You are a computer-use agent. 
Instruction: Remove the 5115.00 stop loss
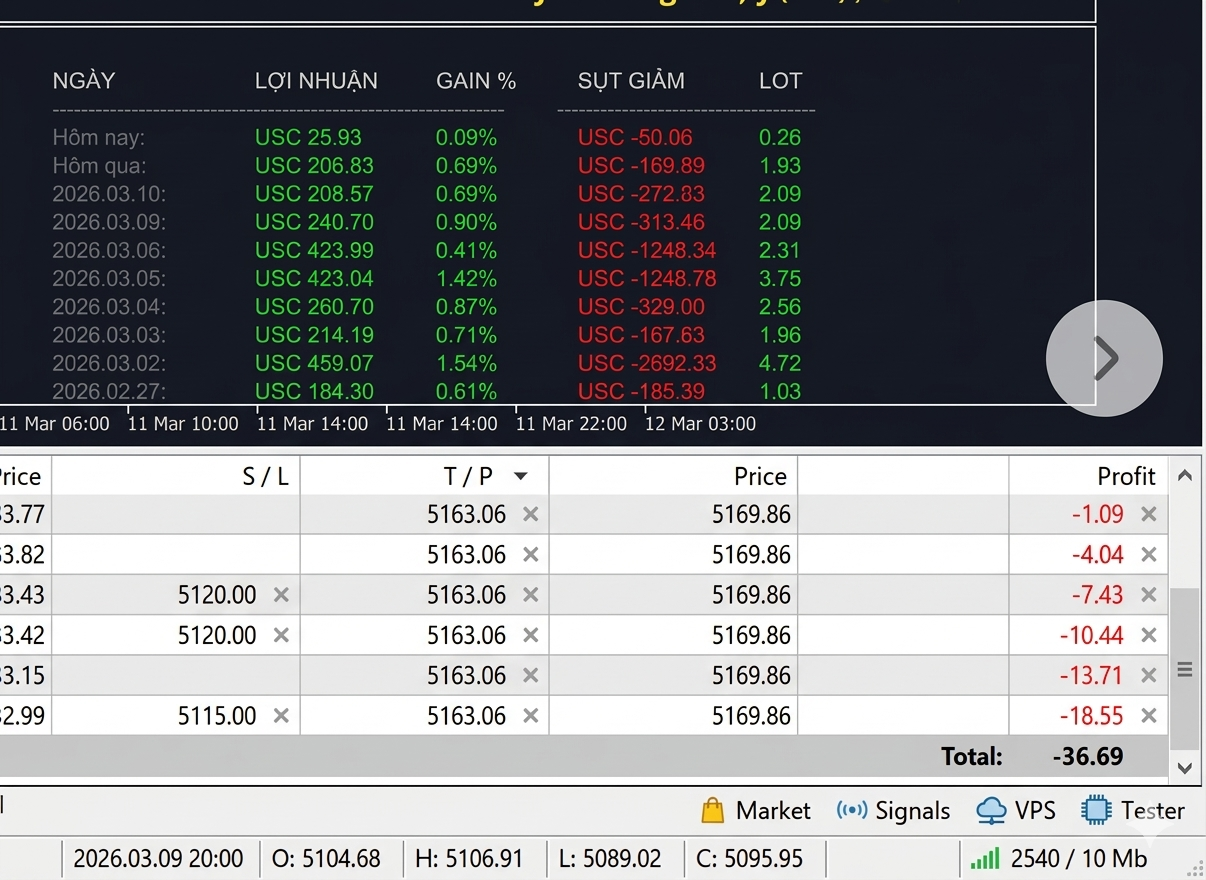281,716
